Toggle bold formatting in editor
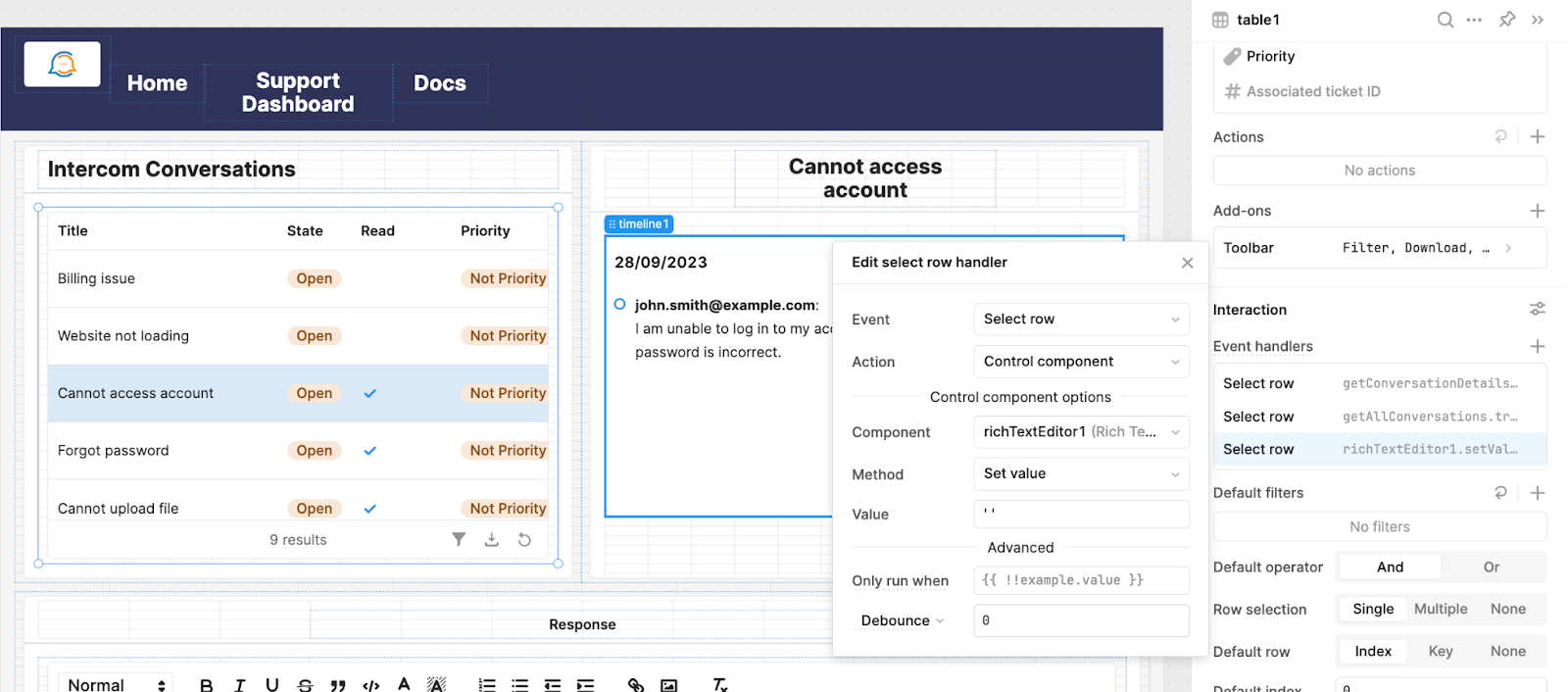 pos(207,685)
